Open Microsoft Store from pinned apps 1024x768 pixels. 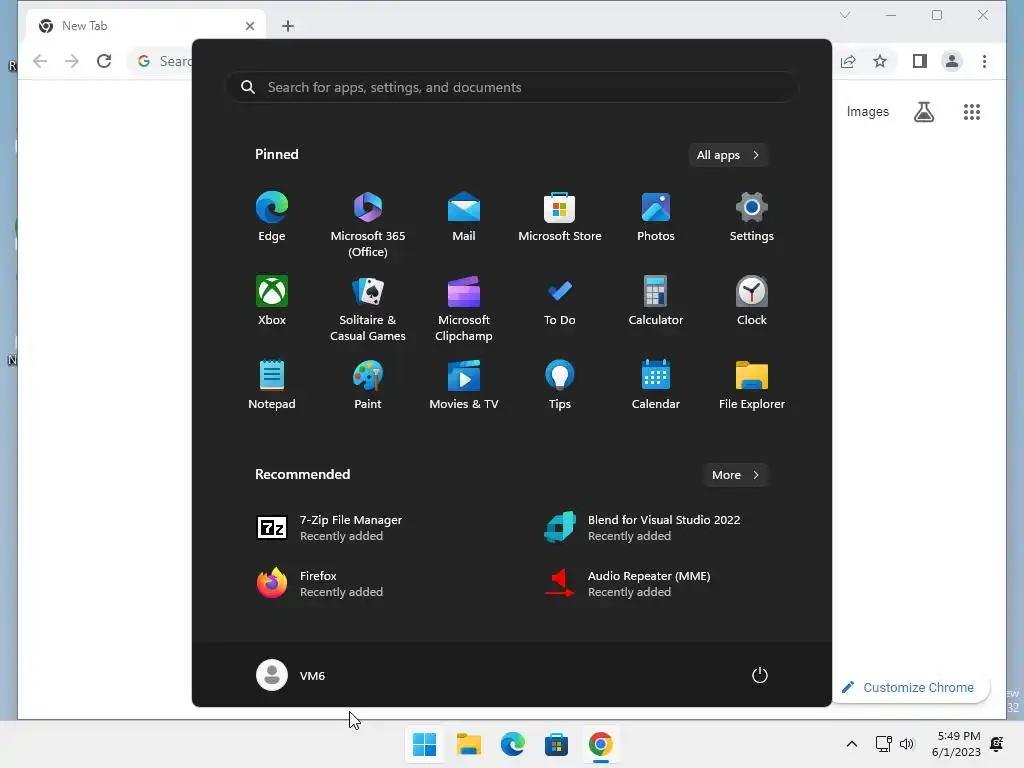click(560, 217)
